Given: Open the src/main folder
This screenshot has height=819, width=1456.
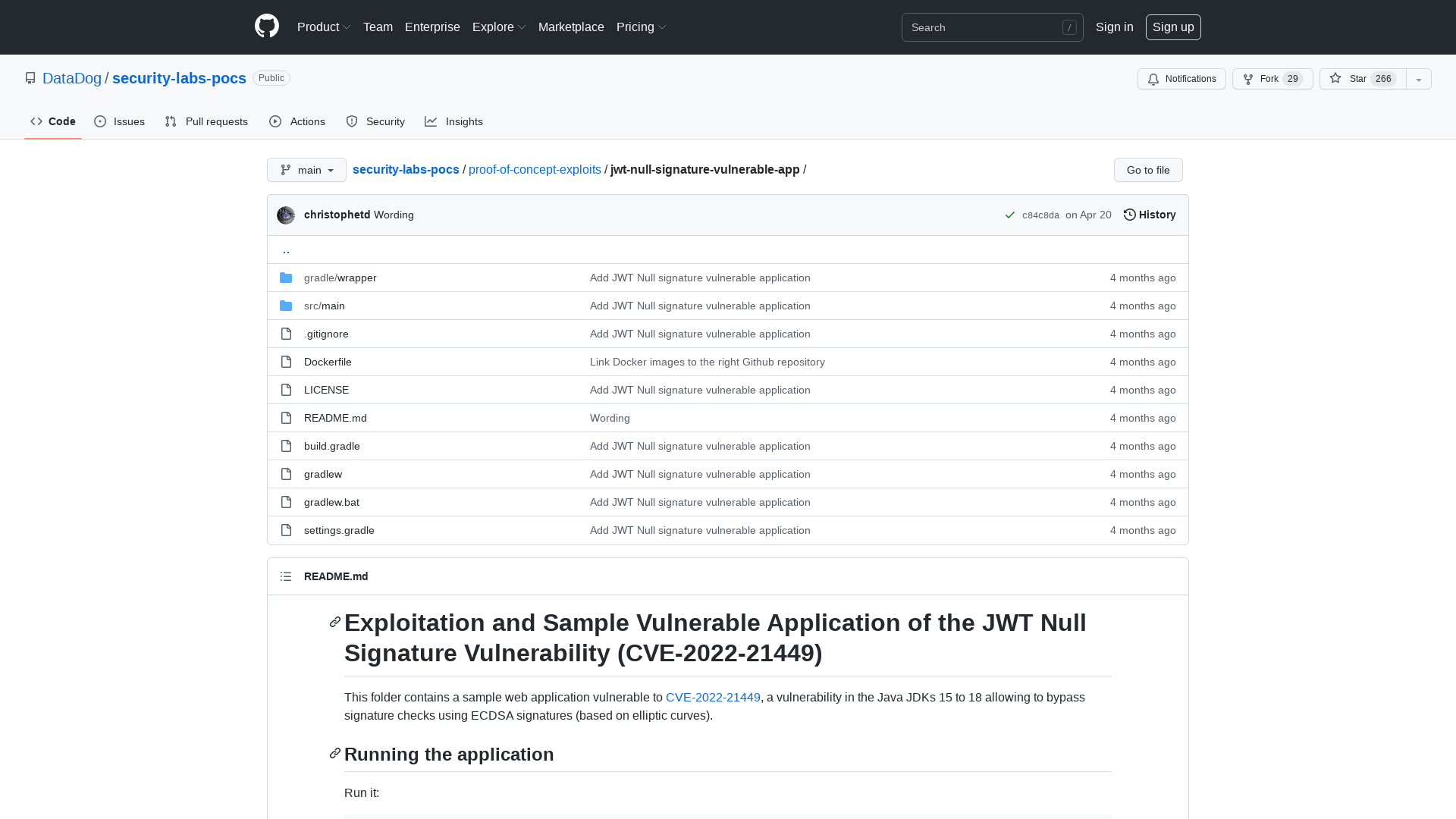Looking at the screenshot, I should pyautogui.click(x=325, y=306).
